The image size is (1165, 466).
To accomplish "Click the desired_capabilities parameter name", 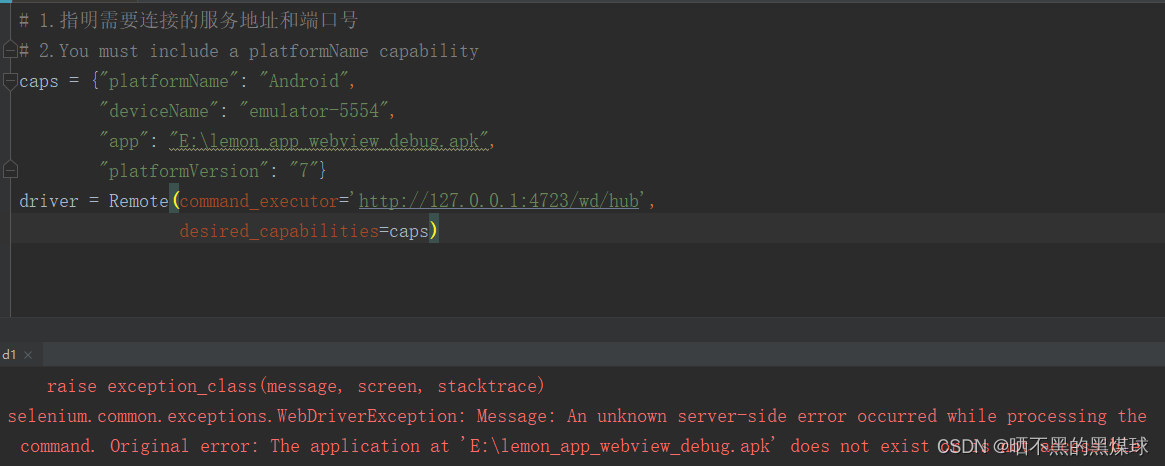I will click(x=278, y=231).
